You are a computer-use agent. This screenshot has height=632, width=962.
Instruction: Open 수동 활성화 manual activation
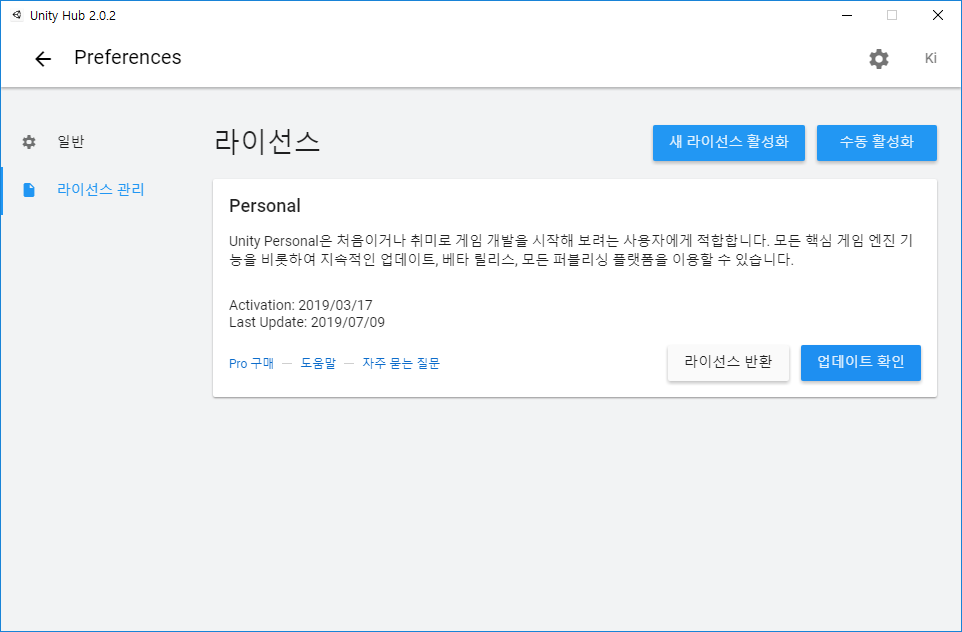point(876,142)
